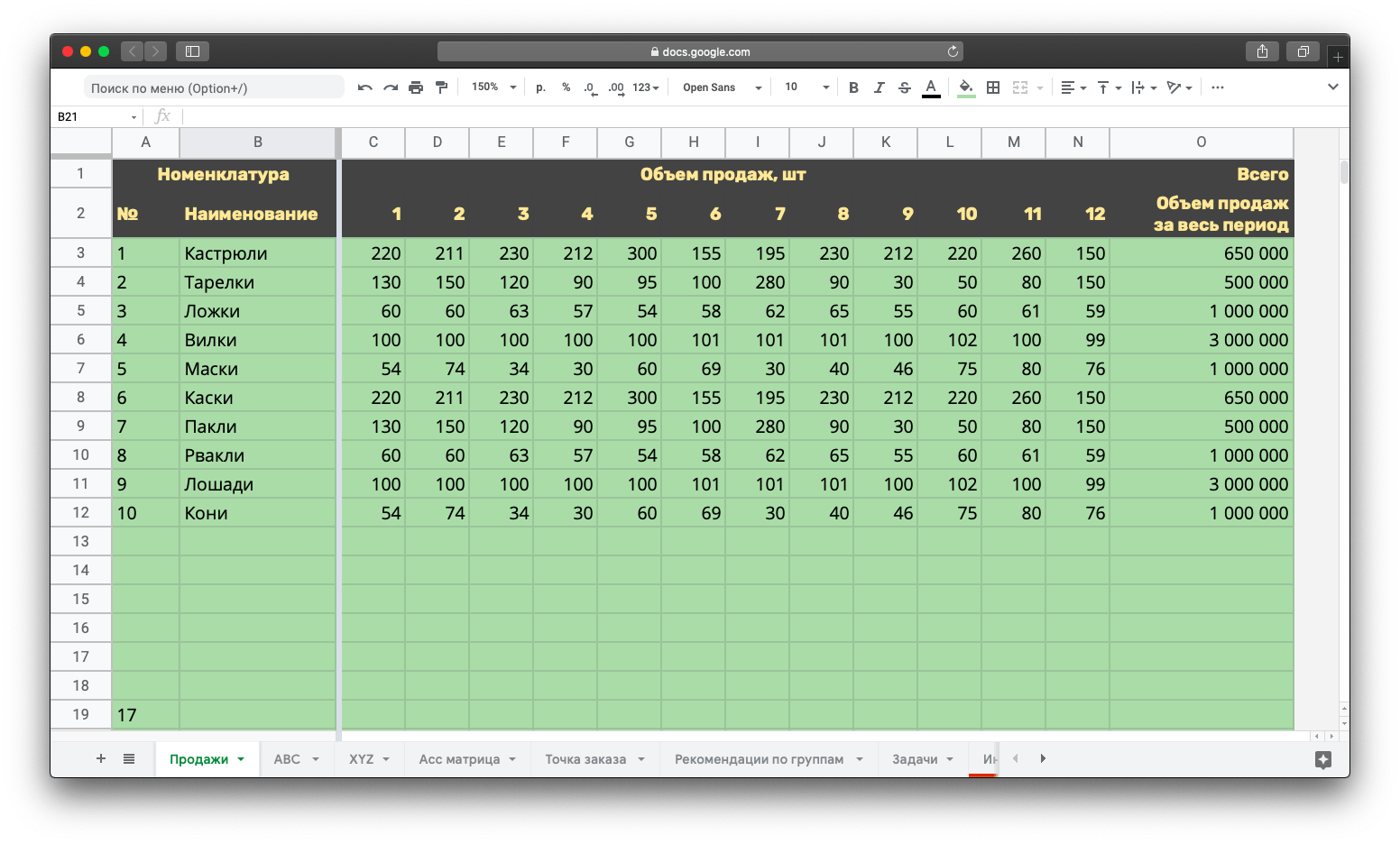Select the paint format roller tool
1400x844 pixels.
pyautogui.click(x=441, y=87)
